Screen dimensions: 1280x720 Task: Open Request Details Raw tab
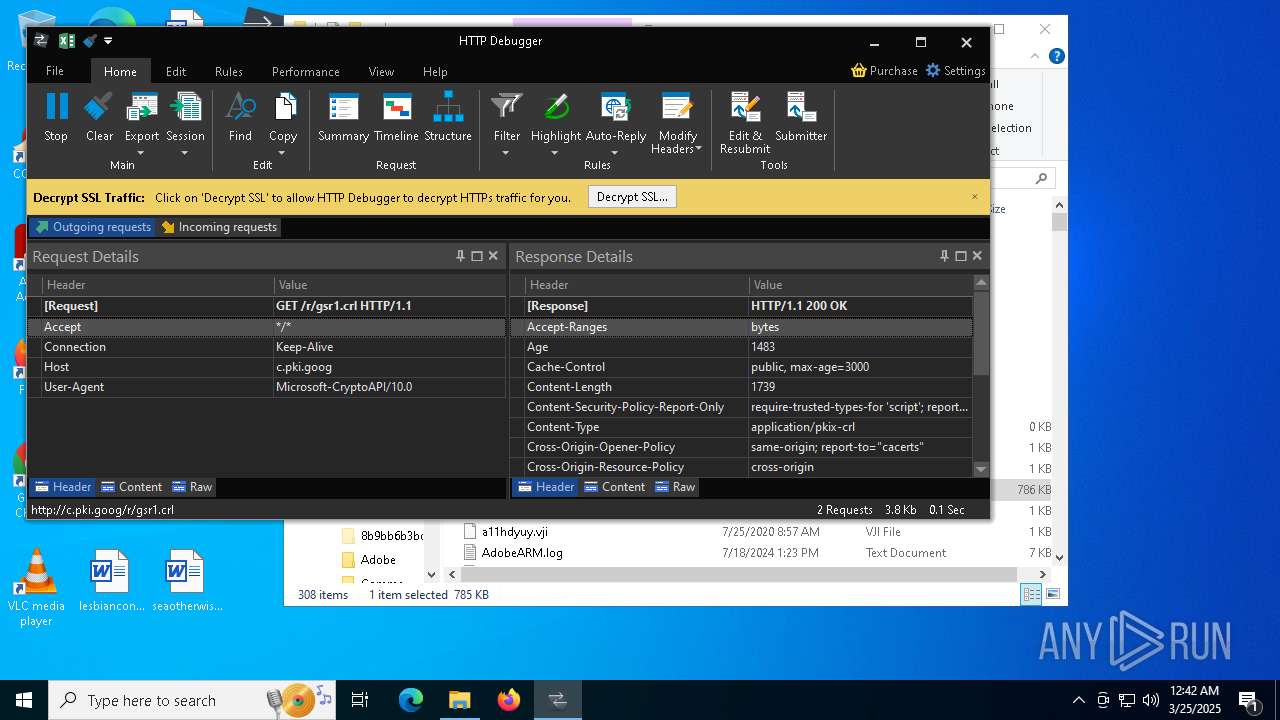192,487
